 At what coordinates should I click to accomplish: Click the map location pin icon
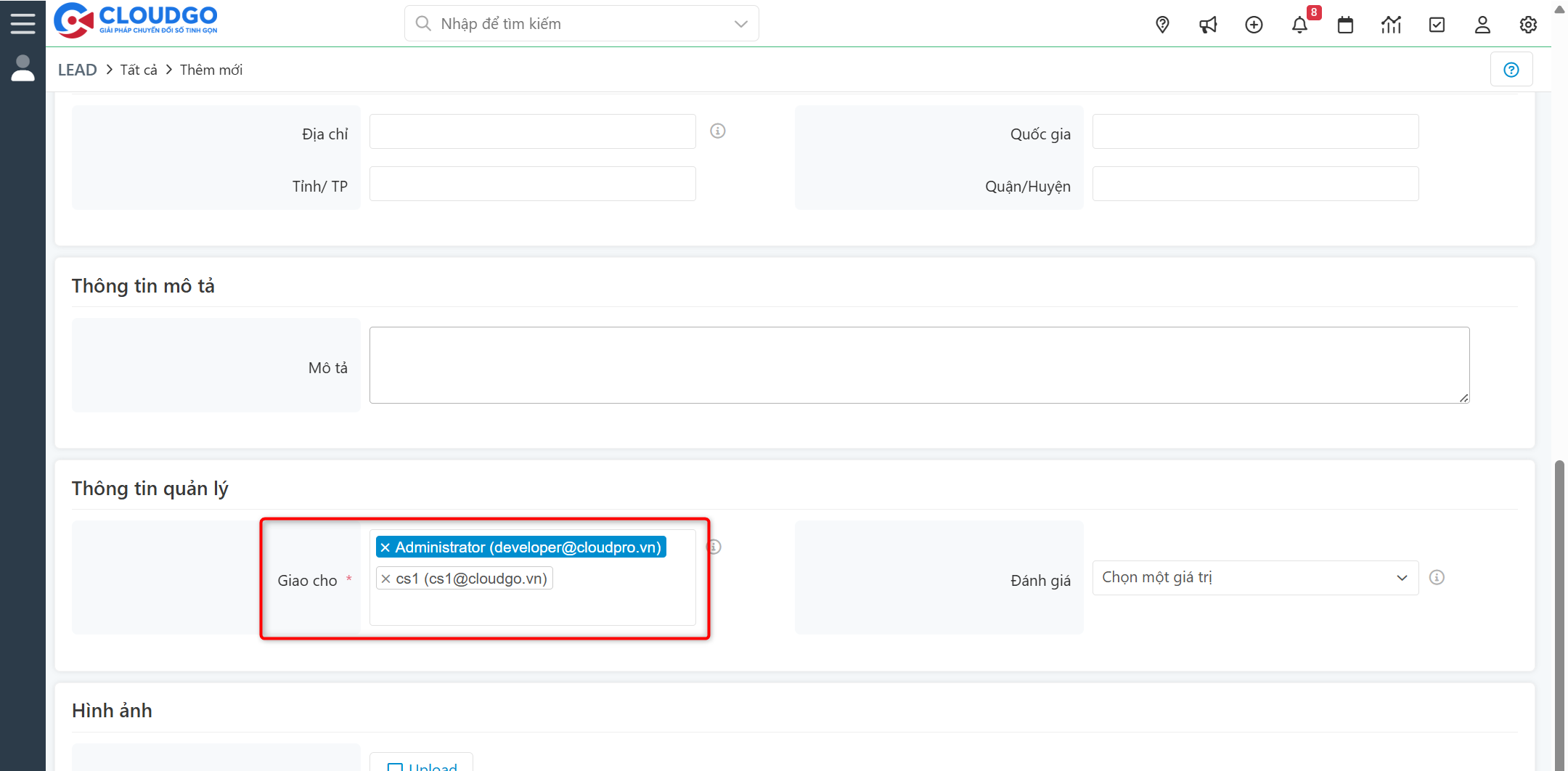point(1162,25)
